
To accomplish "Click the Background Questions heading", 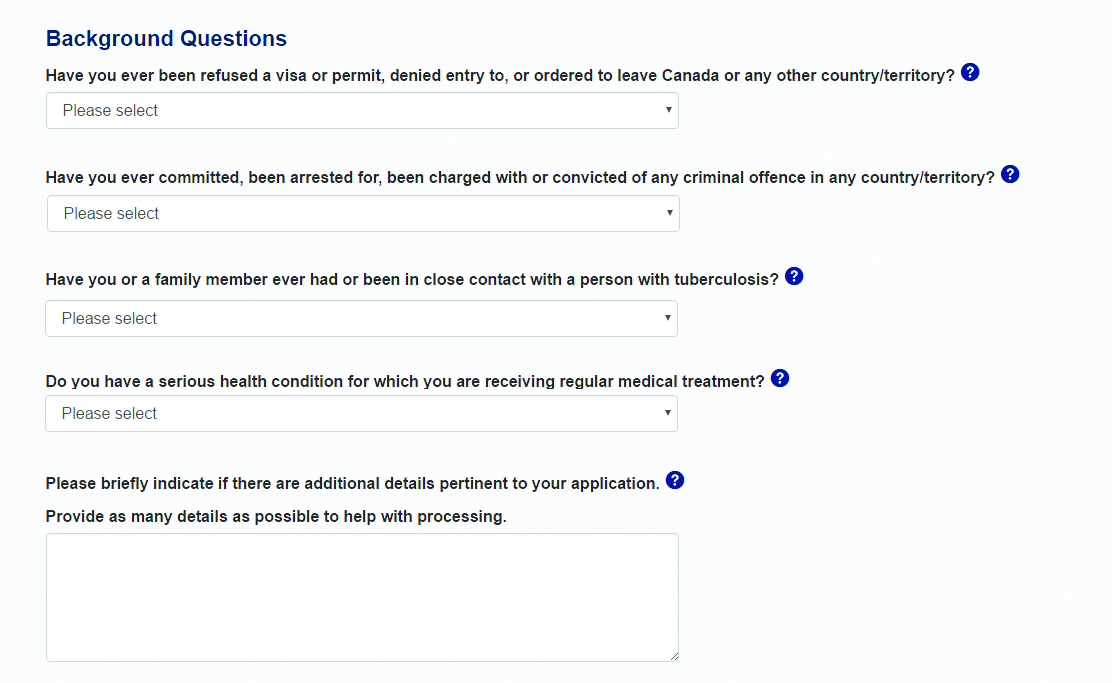I will click(166, 38).
